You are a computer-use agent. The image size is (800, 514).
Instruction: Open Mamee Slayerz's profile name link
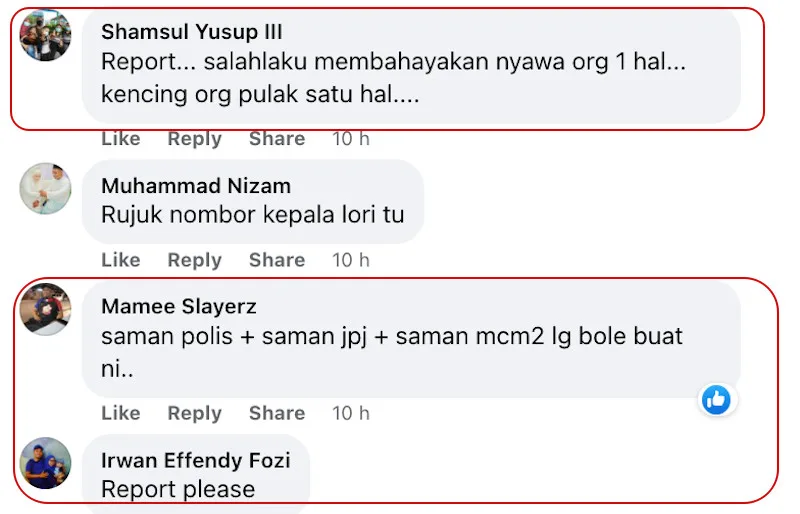(x=179, y=307)
